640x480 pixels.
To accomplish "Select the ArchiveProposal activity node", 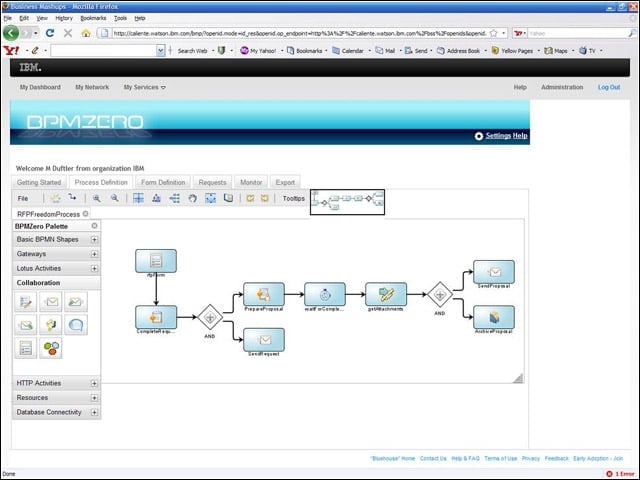I will [x=494, y=317].
